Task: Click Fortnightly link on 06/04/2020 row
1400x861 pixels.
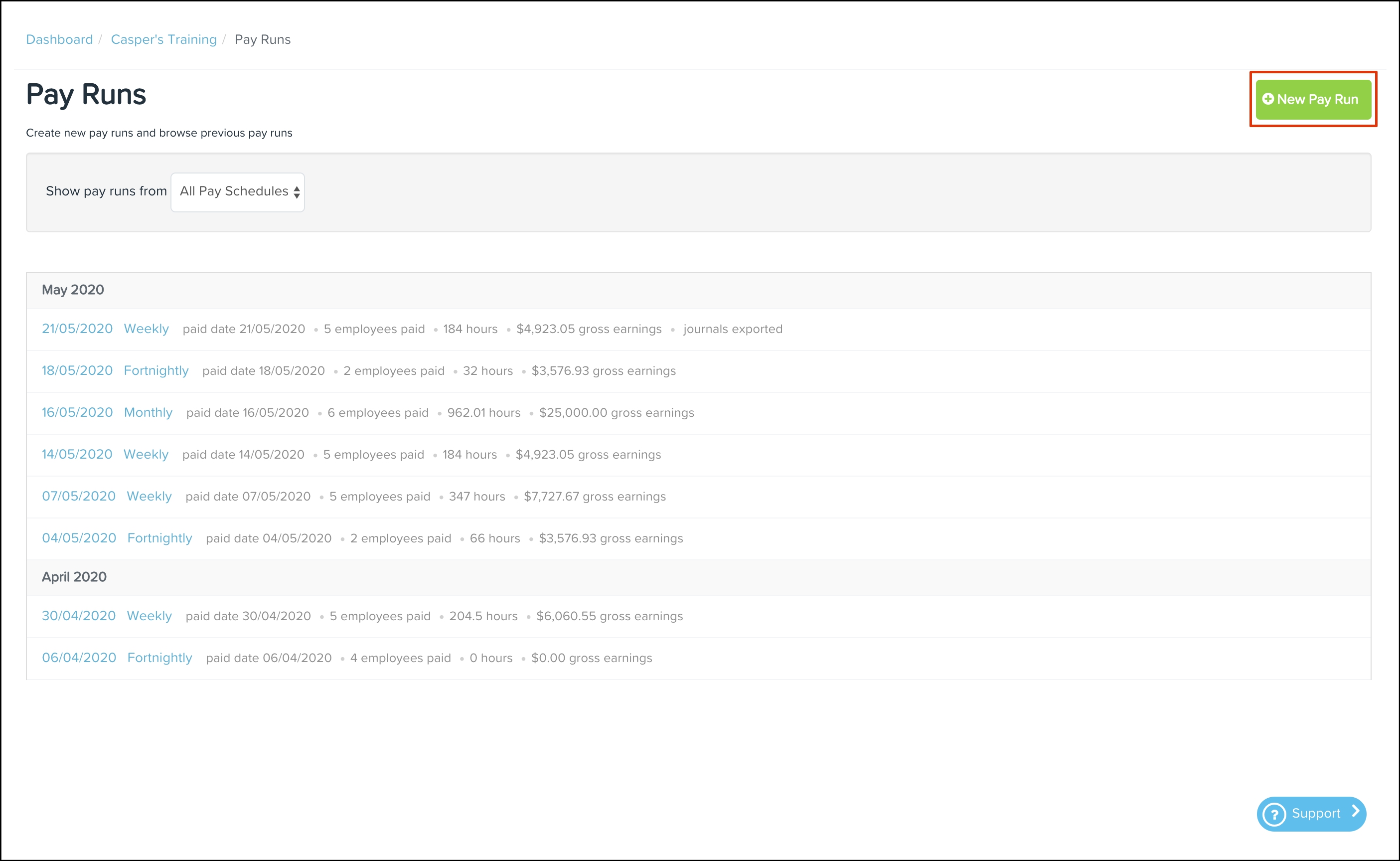Action: (x=159, y=658)
